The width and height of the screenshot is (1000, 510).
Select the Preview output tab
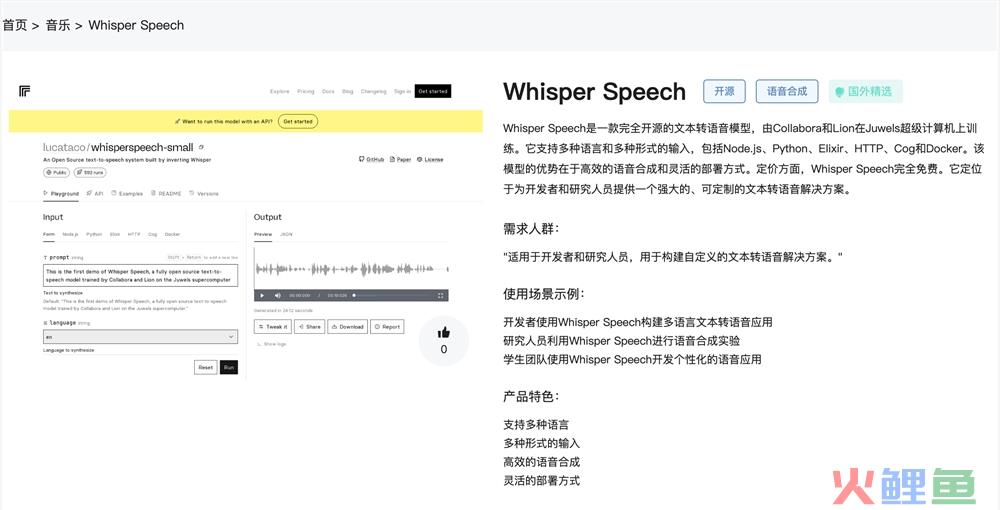(x=263, y=234)
